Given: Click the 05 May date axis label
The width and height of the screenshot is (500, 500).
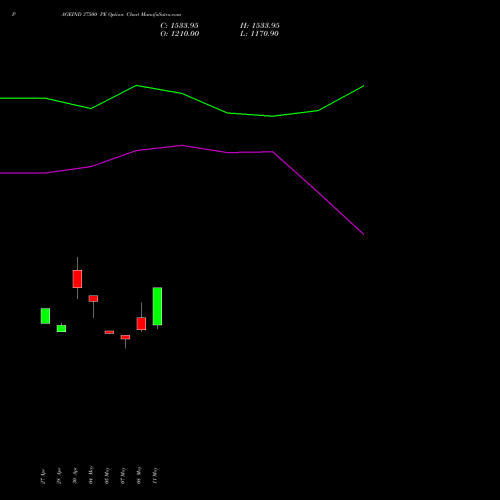Looking at the screenshot, I should (107, 475).
